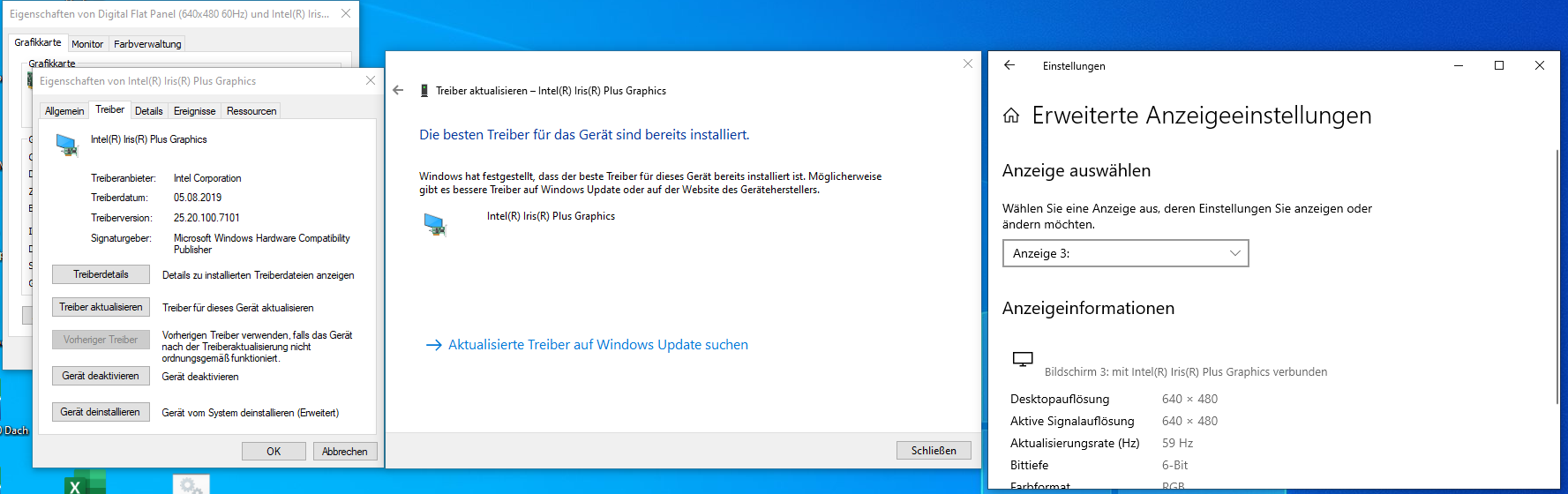Switch to the Allgemein tab

[x=64, y=111]
